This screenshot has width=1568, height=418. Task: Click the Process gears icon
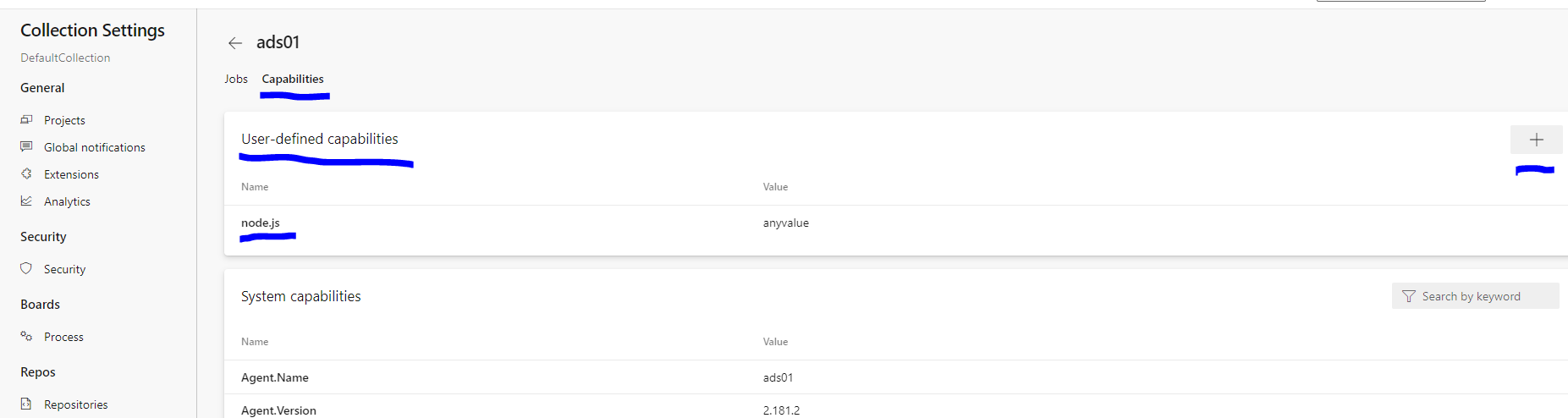(27, 337)
